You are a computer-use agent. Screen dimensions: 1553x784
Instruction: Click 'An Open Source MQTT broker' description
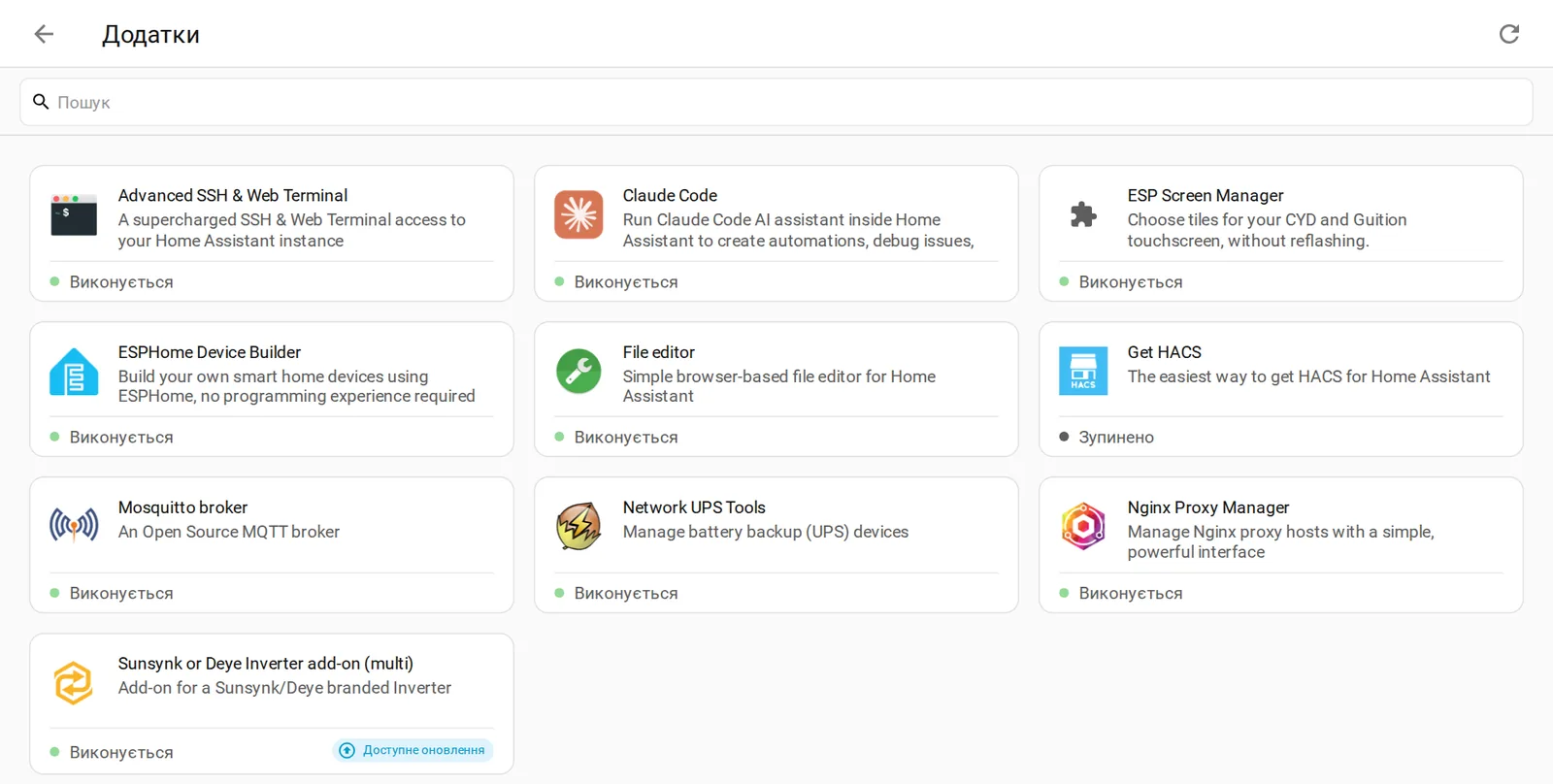tap(229, 532)
